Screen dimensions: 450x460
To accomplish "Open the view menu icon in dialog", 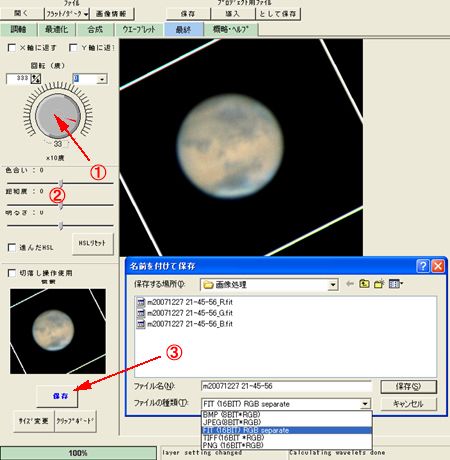I will [396, 284].
